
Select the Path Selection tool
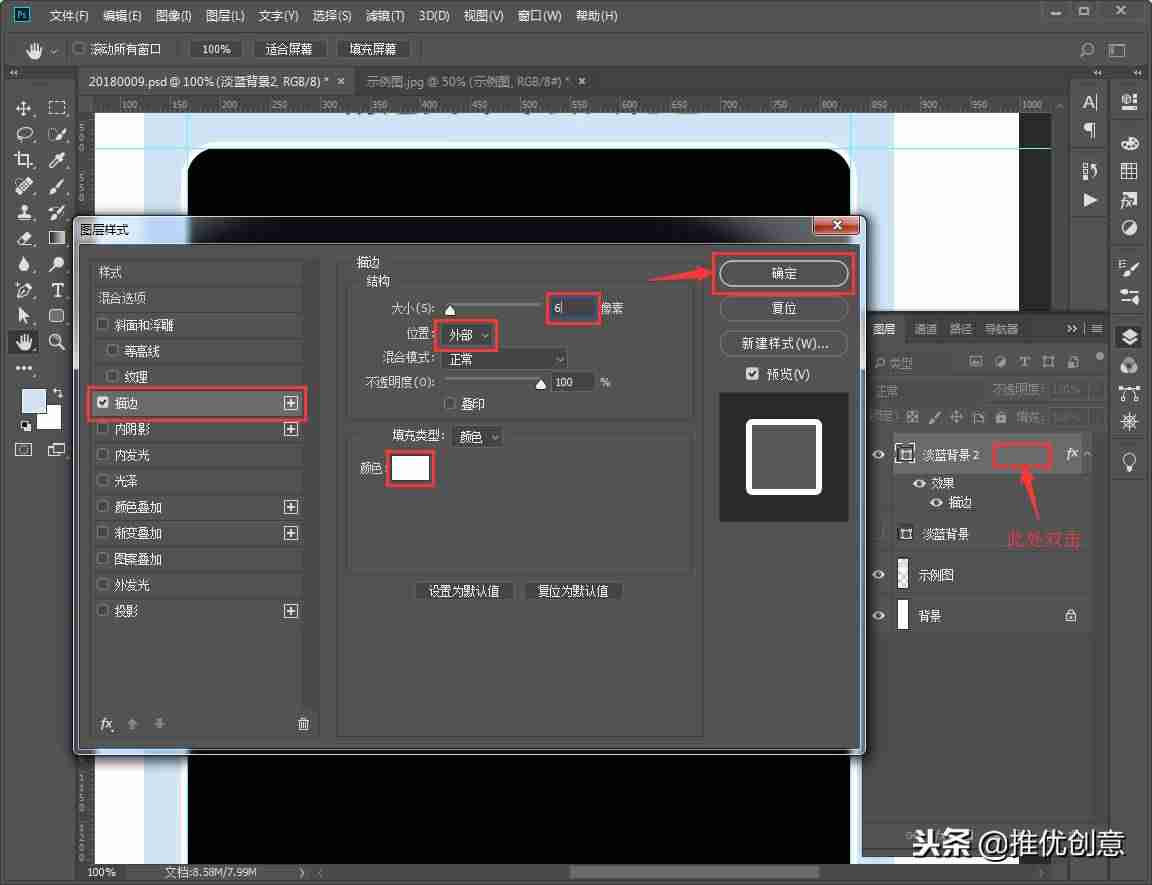[24, 316]
